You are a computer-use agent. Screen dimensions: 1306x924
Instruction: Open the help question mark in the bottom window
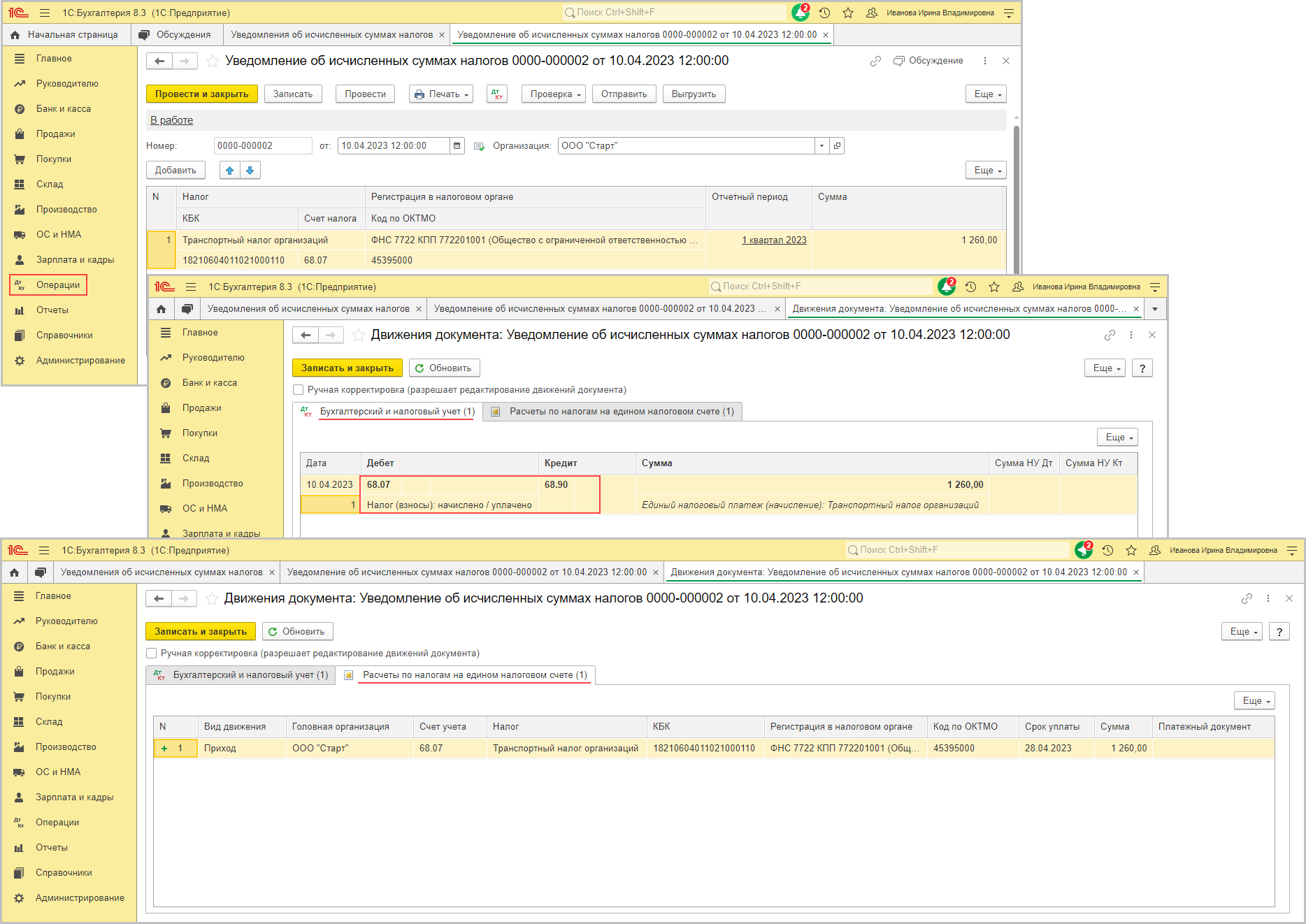(1279, 632)
